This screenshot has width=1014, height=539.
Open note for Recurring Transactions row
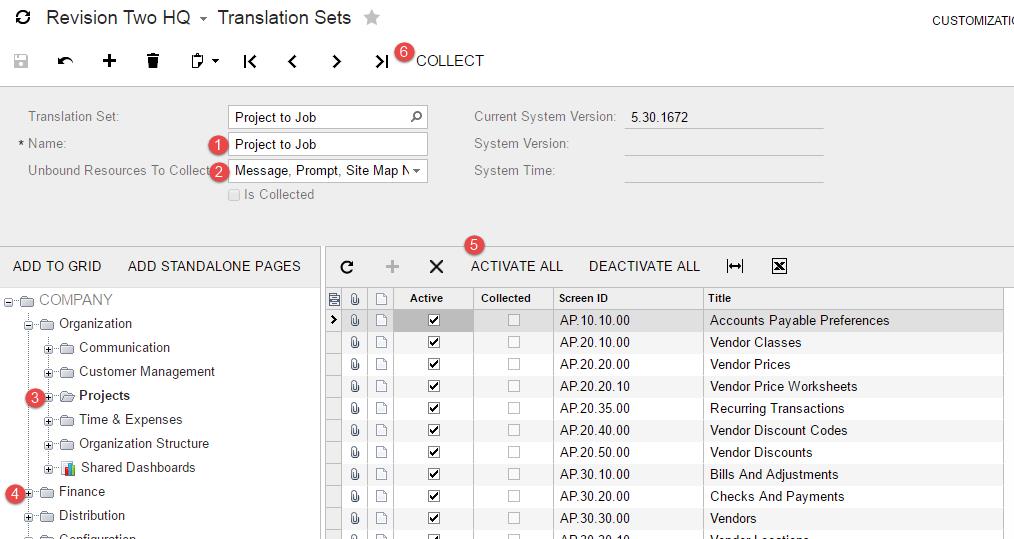pos(382,408)
